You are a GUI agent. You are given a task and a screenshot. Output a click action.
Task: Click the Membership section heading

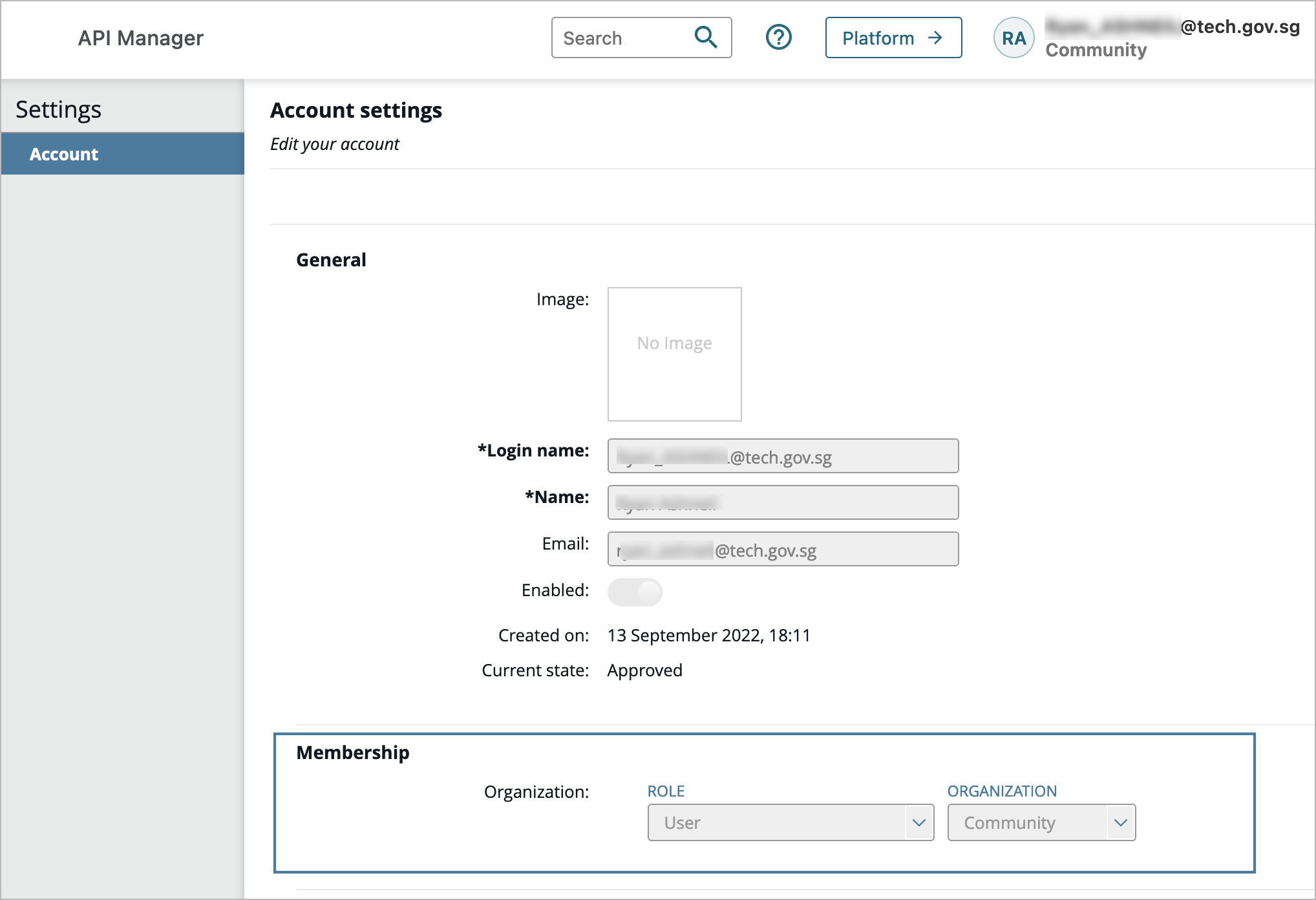[353, 752]
